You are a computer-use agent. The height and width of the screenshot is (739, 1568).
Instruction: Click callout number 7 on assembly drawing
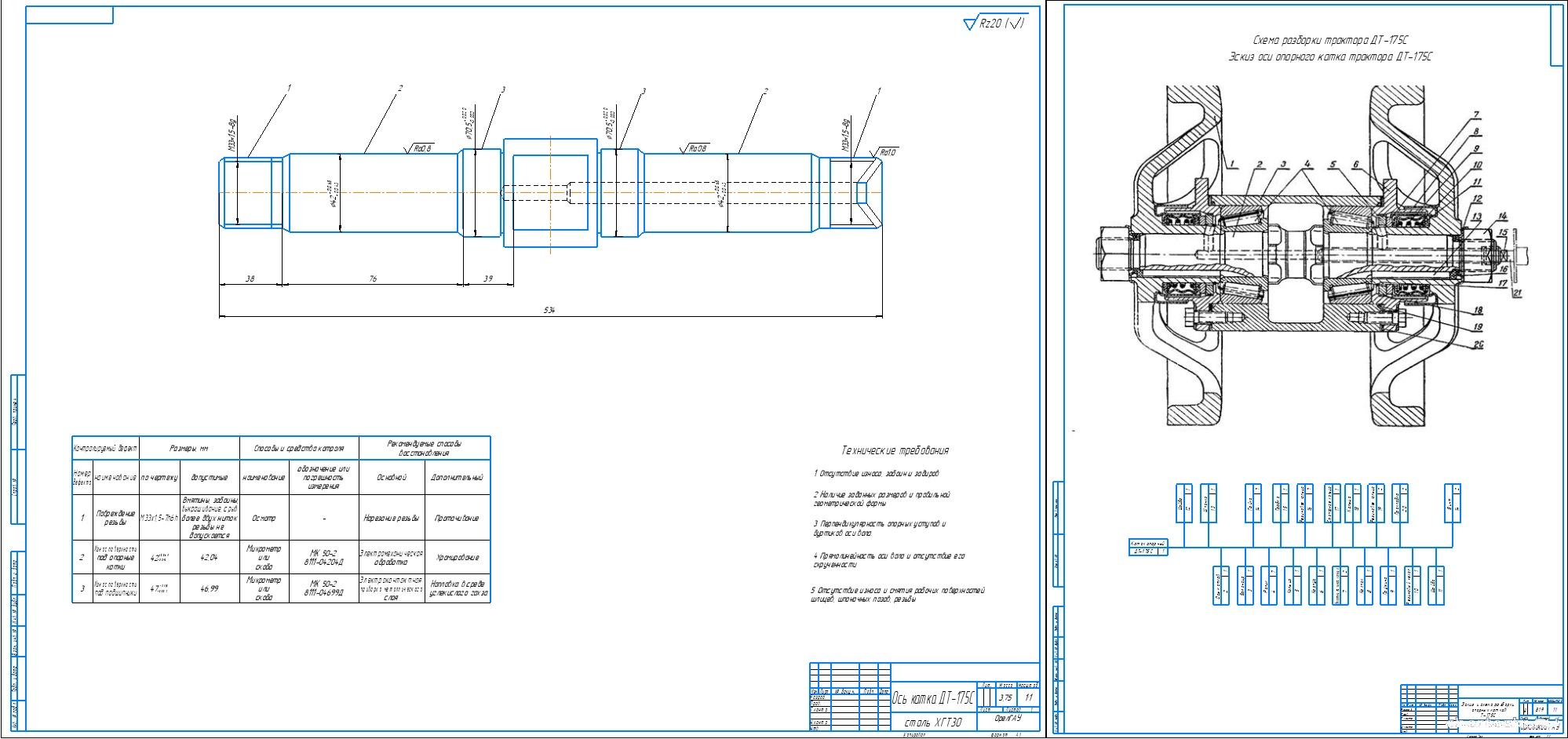(1476, 115)
